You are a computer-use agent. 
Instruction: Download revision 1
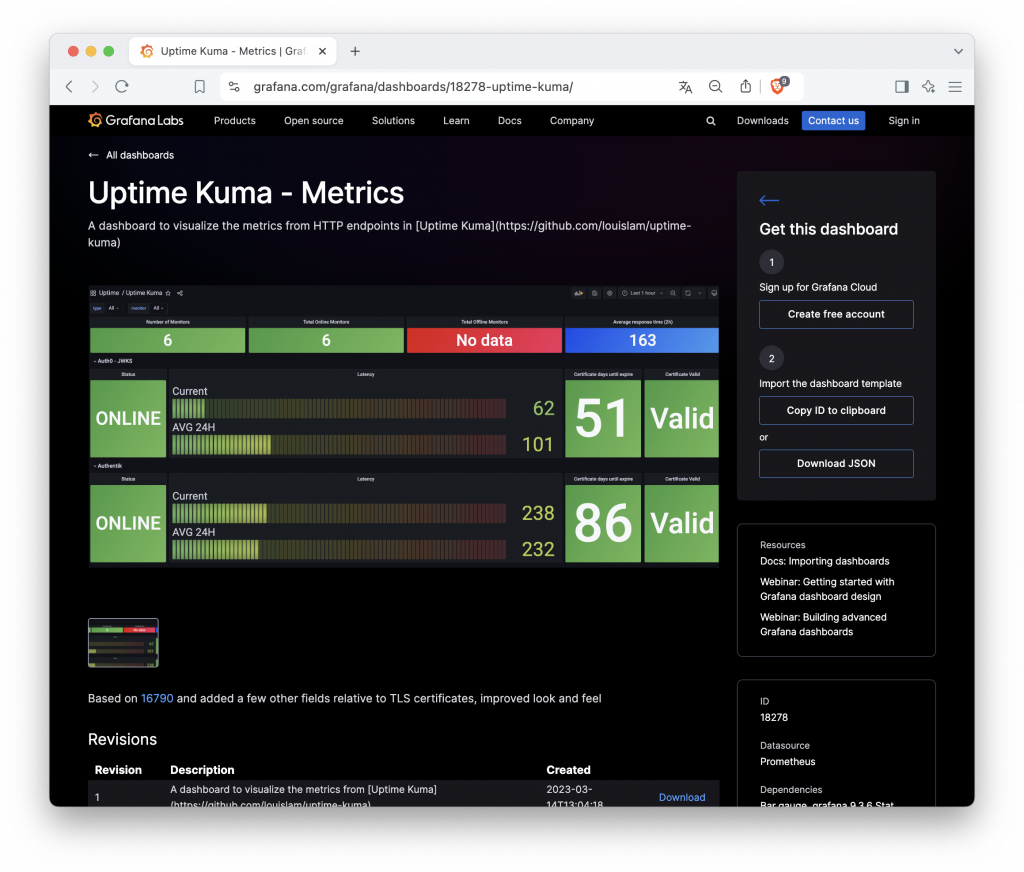(682, 797)
